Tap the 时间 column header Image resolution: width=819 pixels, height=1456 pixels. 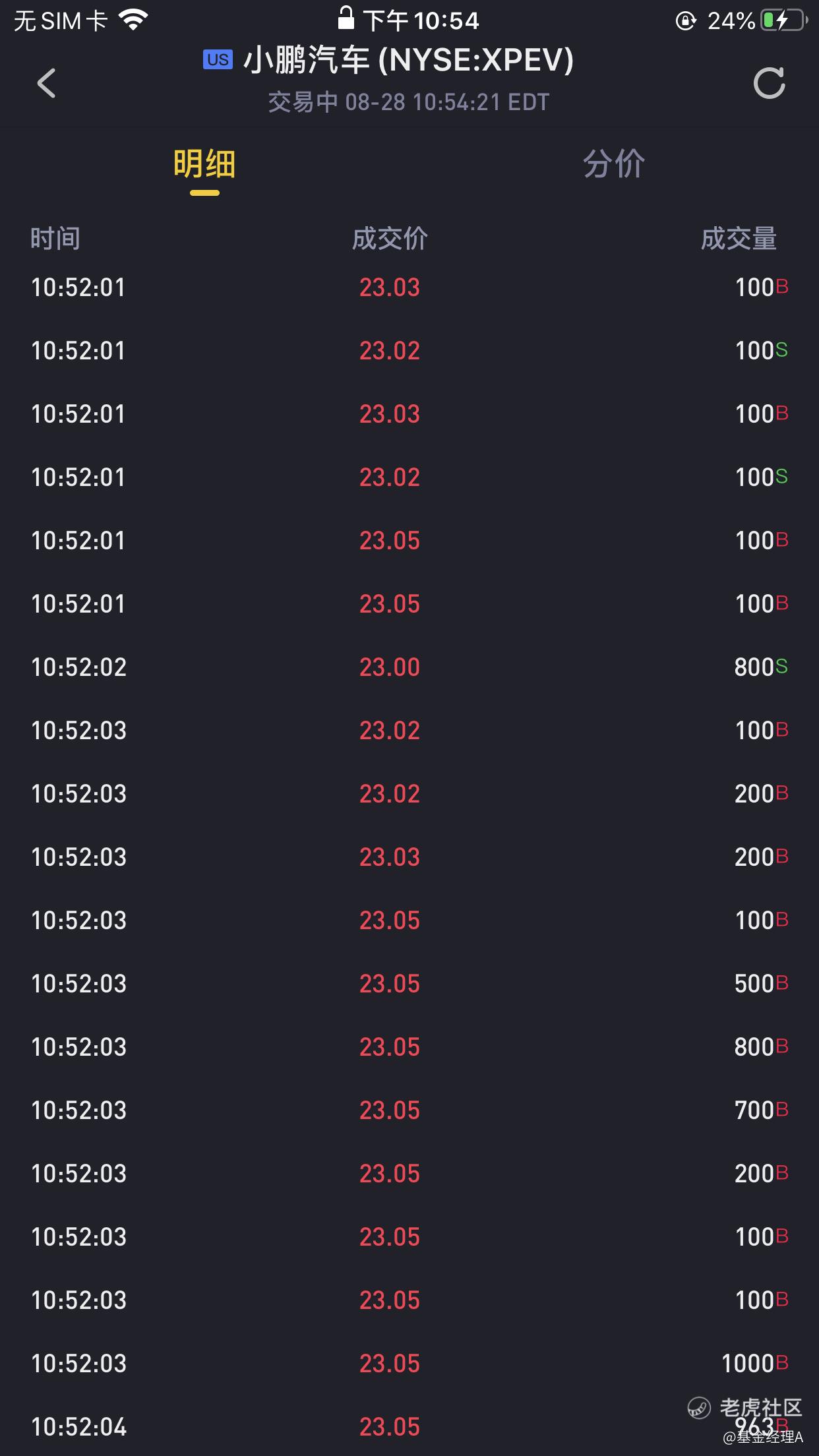point(55,238)
